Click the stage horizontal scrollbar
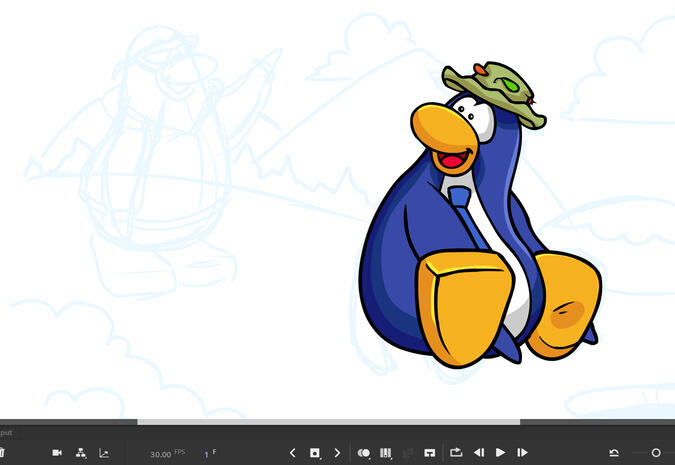Image resolution: width=675 pixels, height=465 pixels. 328,422
